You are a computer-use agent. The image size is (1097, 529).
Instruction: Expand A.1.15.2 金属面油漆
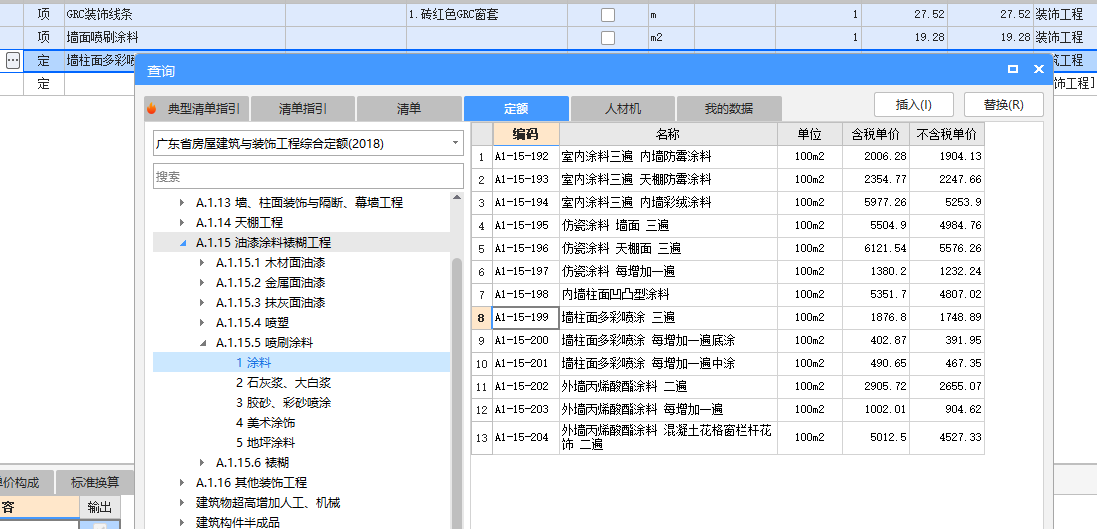pyautogui.click(x=202, y=283)
